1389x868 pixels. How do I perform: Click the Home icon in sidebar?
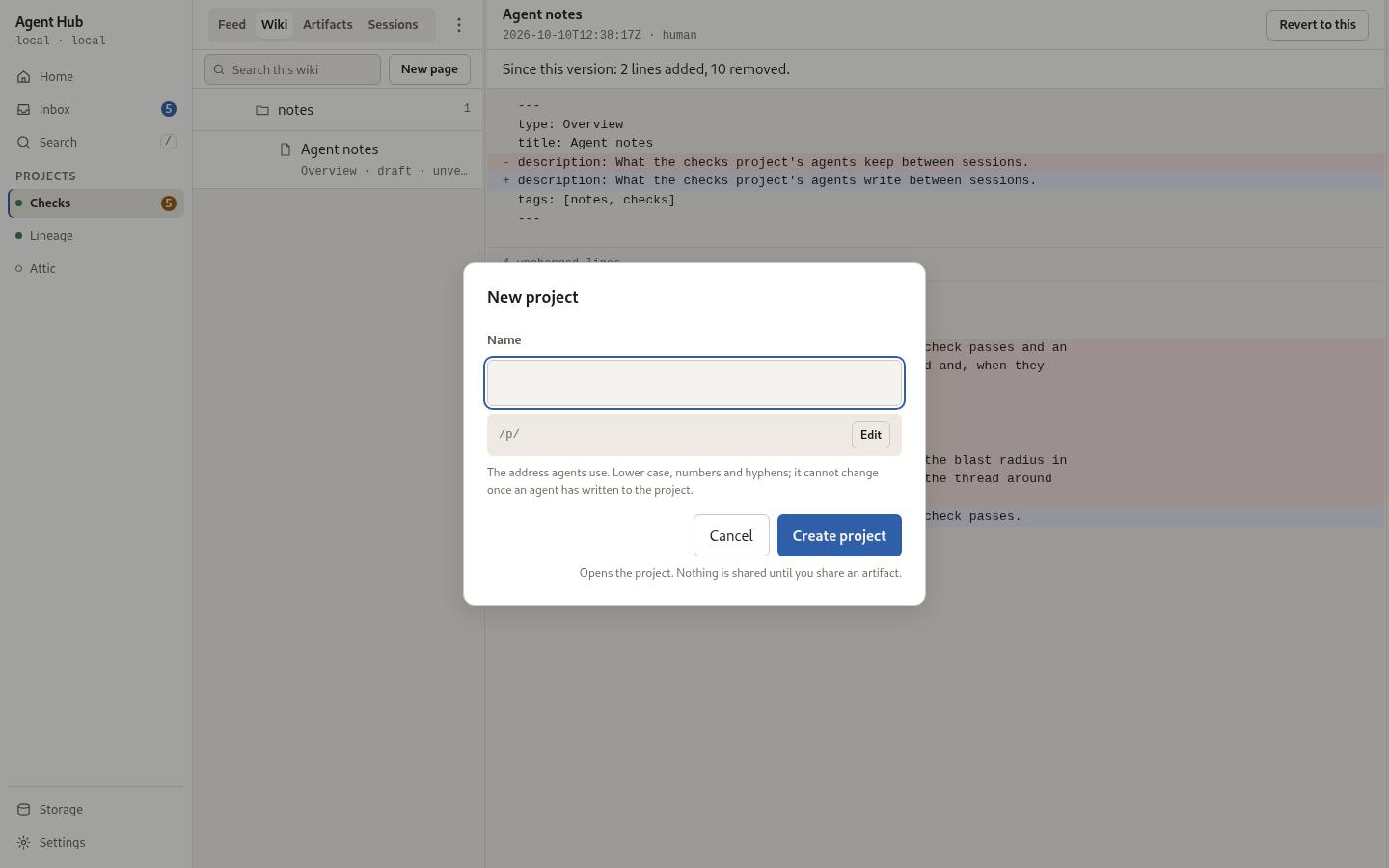(x=23, y=77)
